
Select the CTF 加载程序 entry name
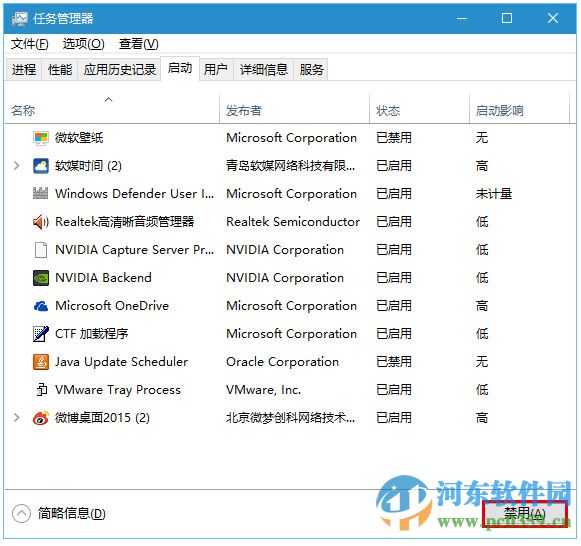92,334
